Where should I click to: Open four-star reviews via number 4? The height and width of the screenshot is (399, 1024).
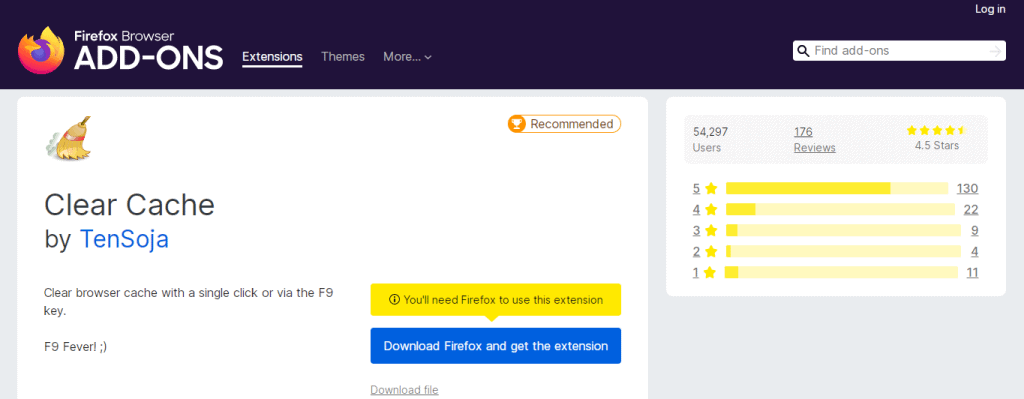(696, 210)
